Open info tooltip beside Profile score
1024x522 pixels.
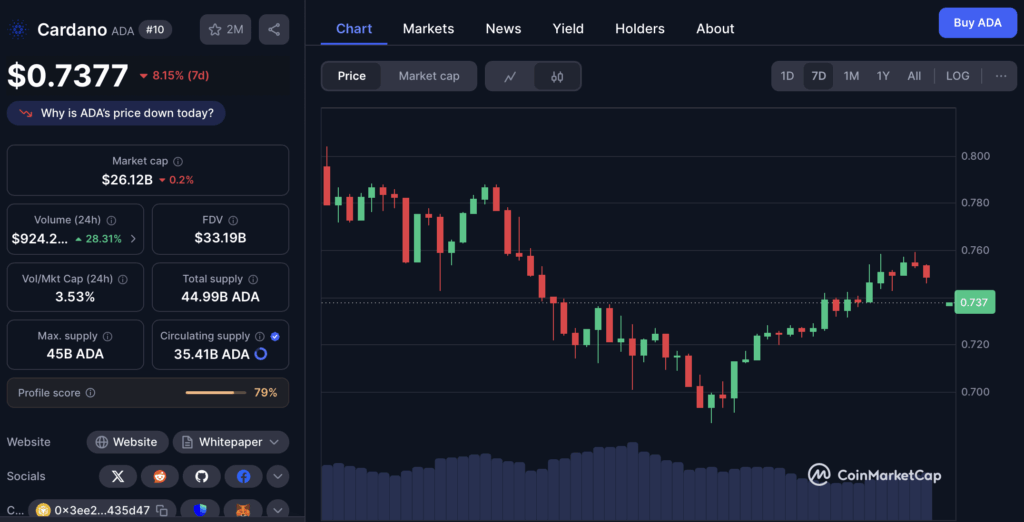pos(90,393)
